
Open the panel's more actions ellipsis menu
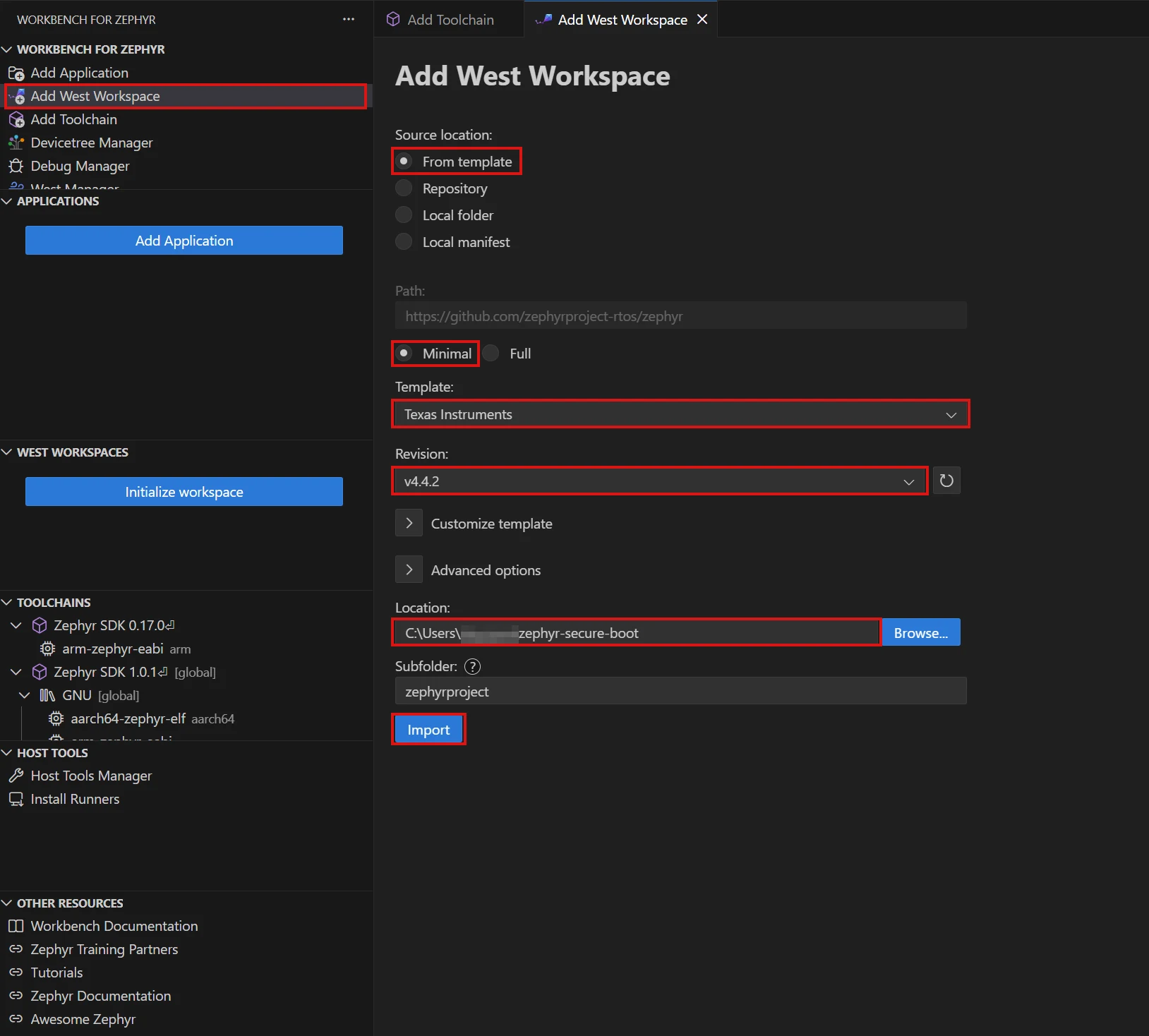(x=349, y=20)
